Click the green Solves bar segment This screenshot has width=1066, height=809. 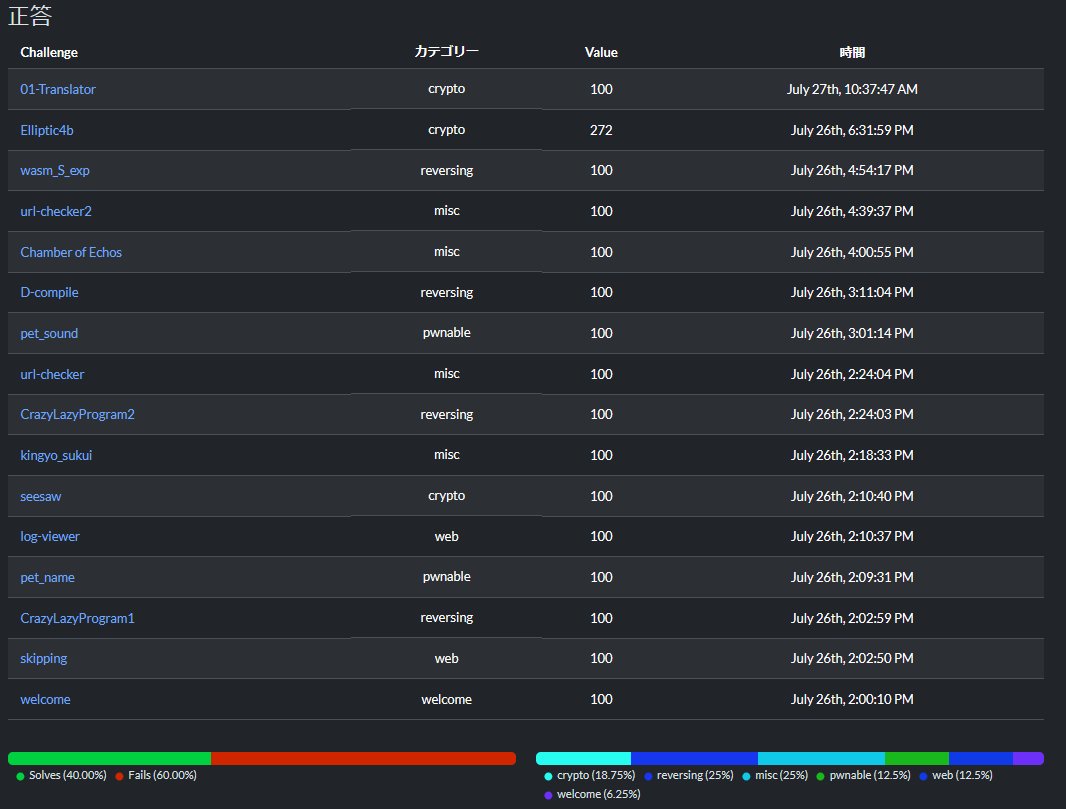tap(109, 758)
